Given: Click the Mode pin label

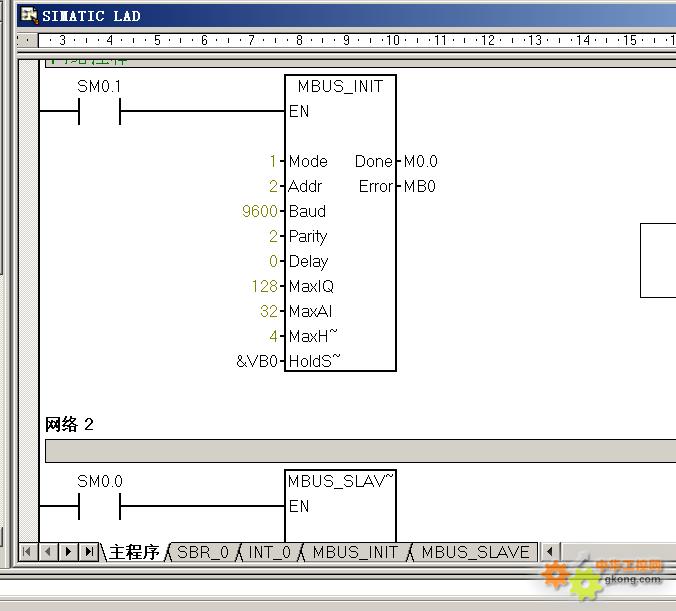Looking at the screenshot, I should point(308,161).
